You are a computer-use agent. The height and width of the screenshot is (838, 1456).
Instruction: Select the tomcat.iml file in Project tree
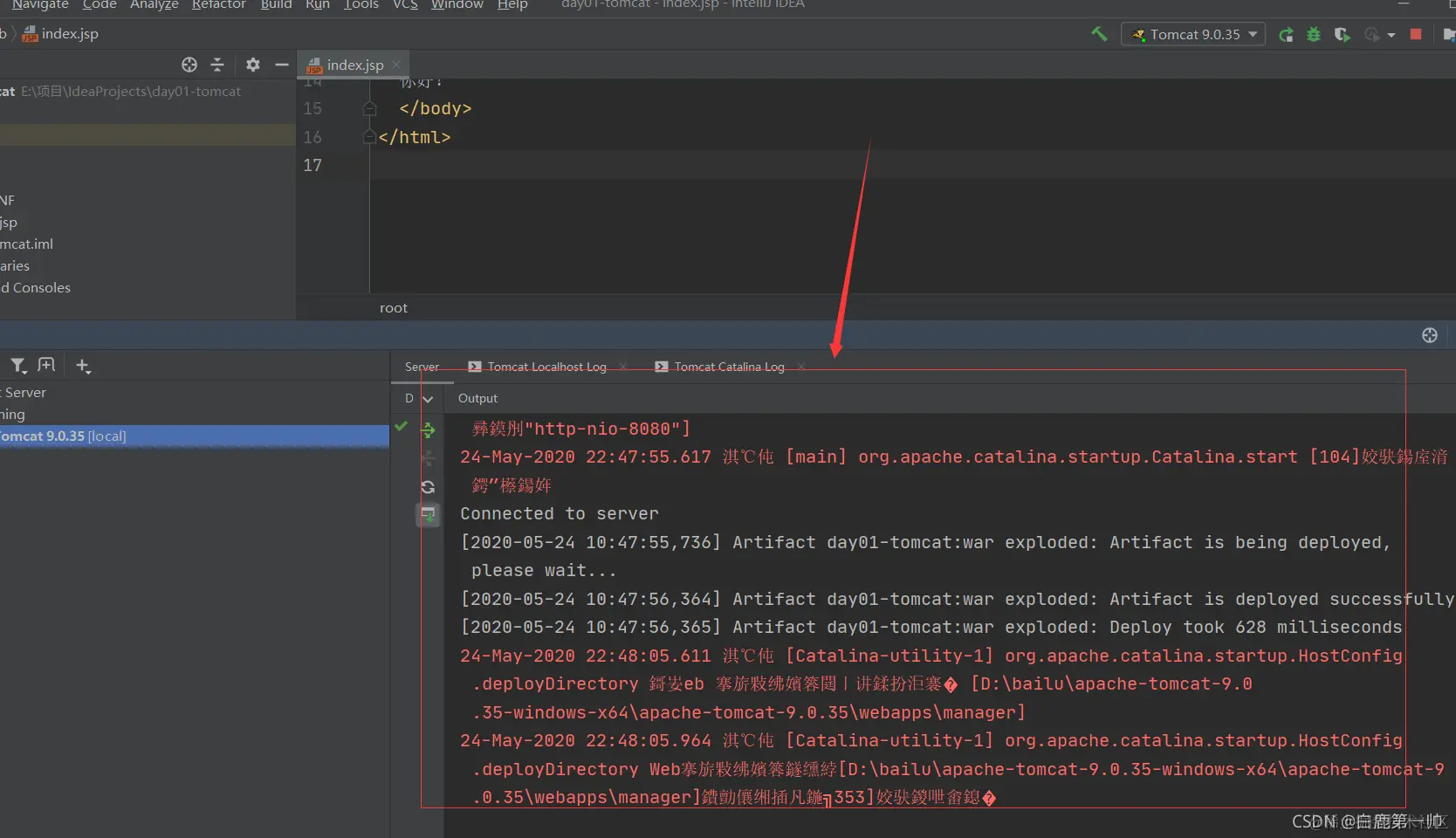click(x=148, y=244)
